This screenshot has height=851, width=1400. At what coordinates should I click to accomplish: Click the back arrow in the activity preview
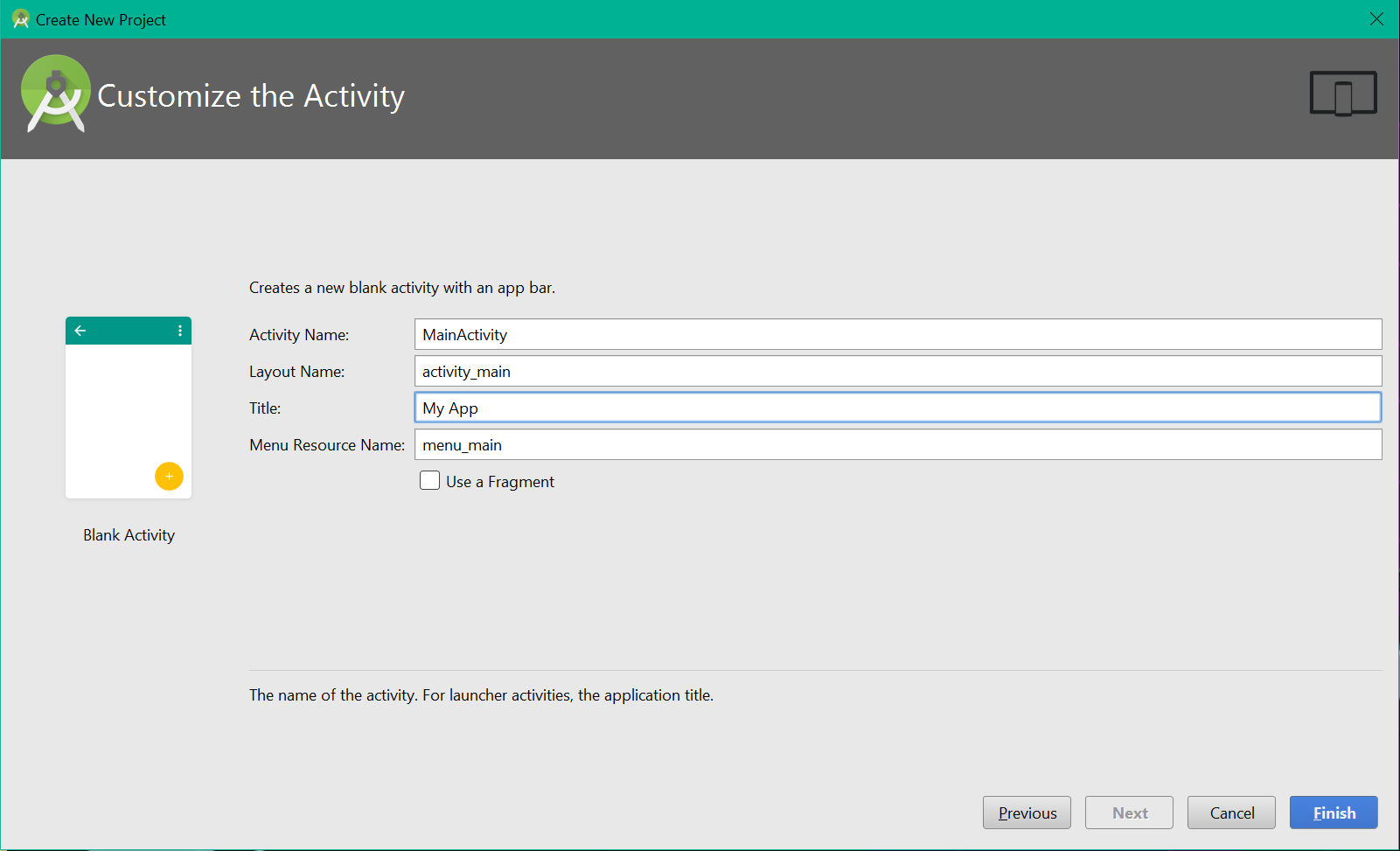(x=80, y=331)
